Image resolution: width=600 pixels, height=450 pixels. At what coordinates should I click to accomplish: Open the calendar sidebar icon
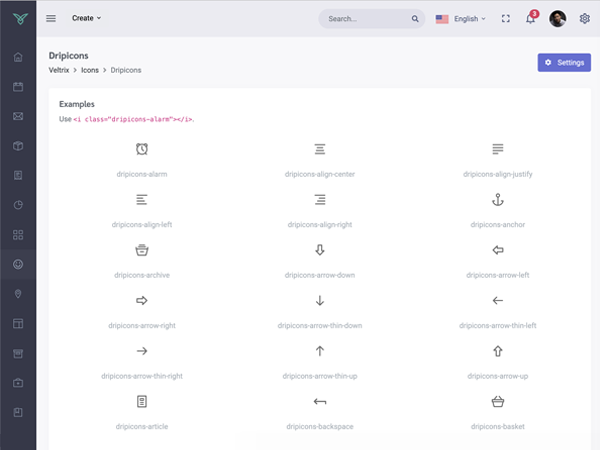tap(18, 87)
